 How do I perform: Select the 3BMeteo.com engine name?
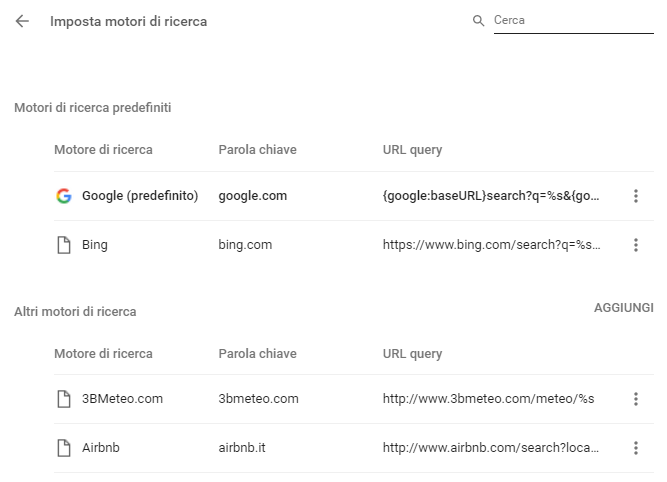tap(123, 399)
